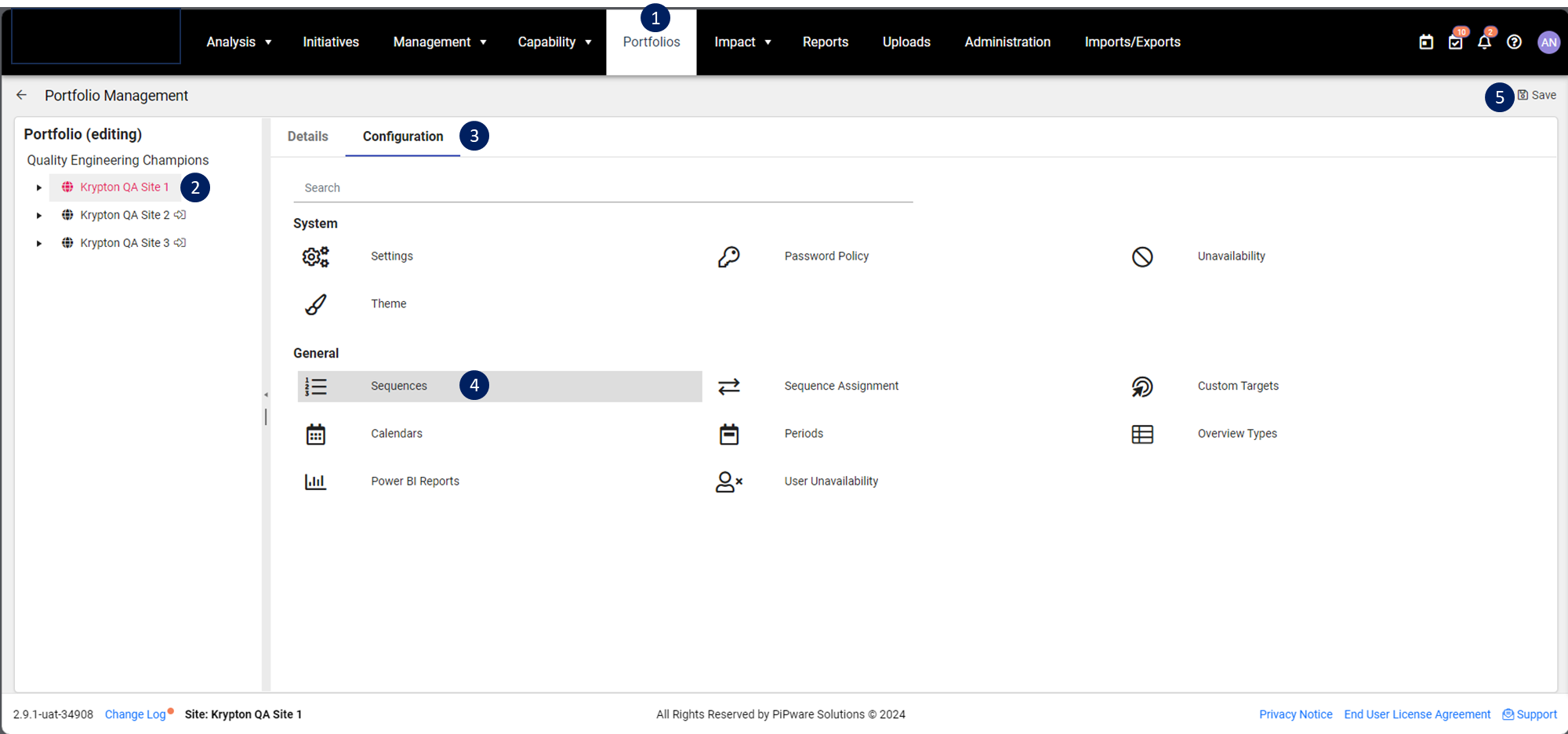Select the Portfolios menu tab
Image resolution: width=1568 pixels, height=734 pixels.
click(652, 42)
